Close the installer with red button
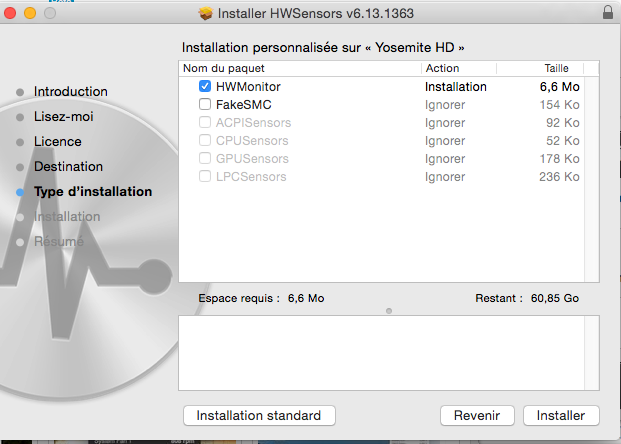621x444 pixels. [10, 13]
